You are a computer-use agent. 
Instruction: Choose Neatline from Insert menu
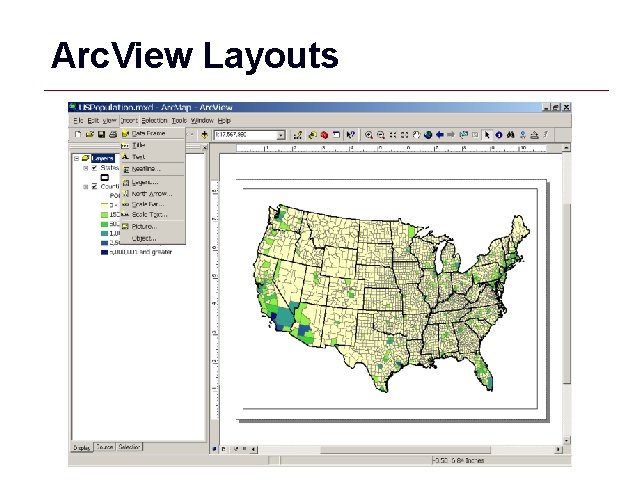point(153,169)
